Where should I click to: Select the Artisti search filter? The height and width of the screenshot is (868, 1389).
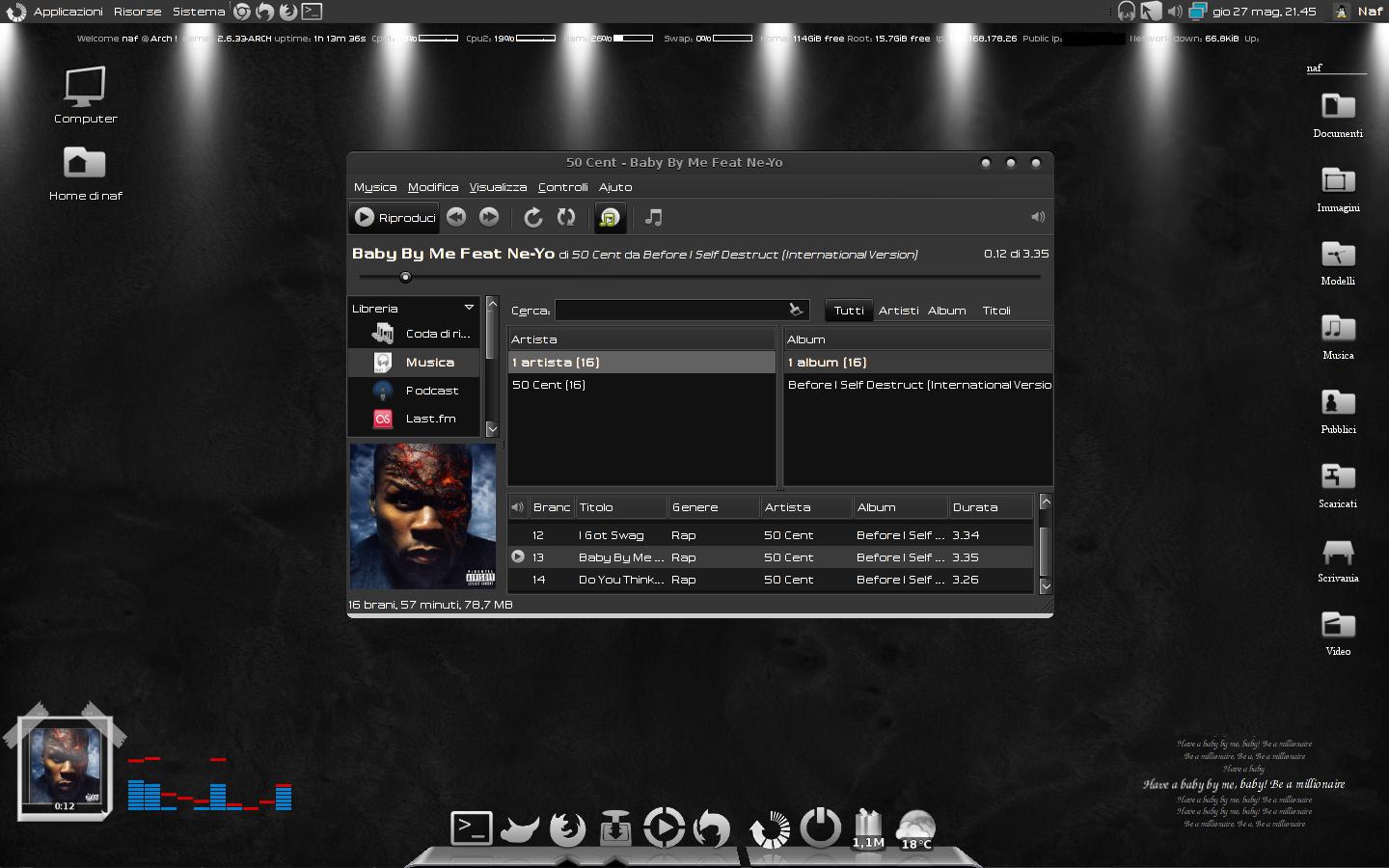(x=898, y=311)
